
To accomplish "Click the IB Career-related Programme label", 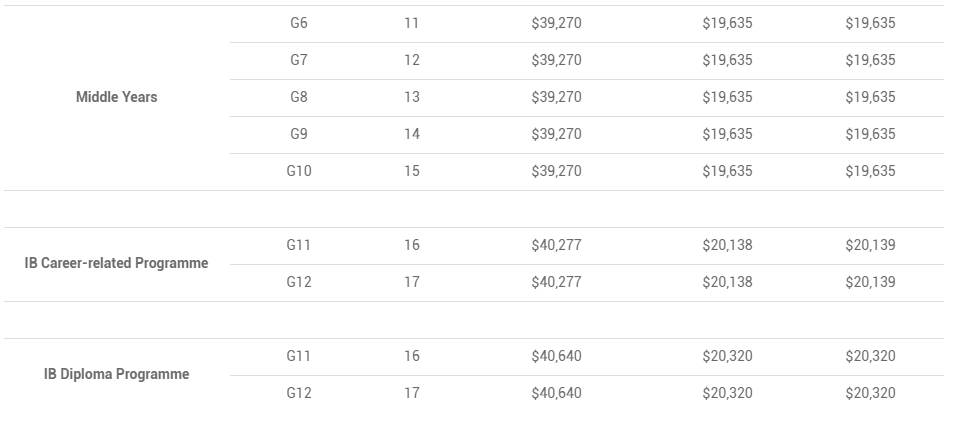I will pyautogui.click(x=116, y=263).
